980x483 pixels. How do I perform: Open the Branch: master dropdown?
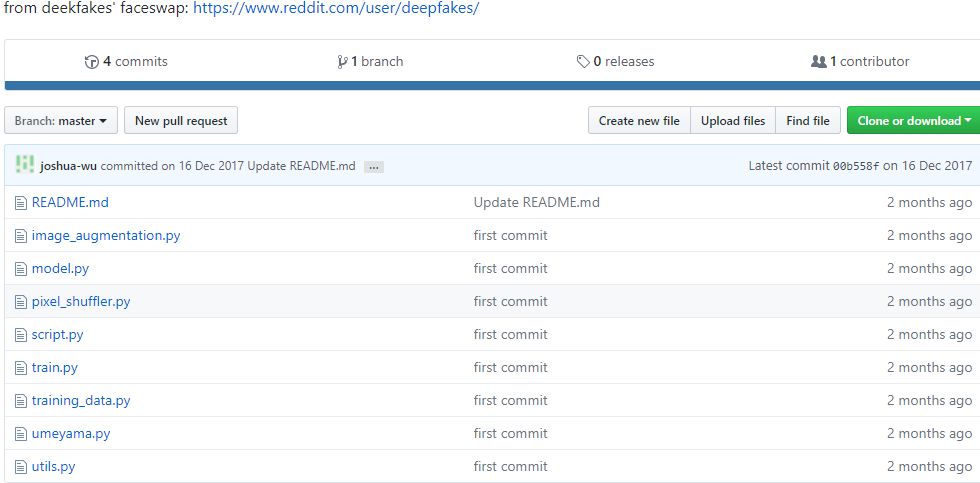pos(61,121)
